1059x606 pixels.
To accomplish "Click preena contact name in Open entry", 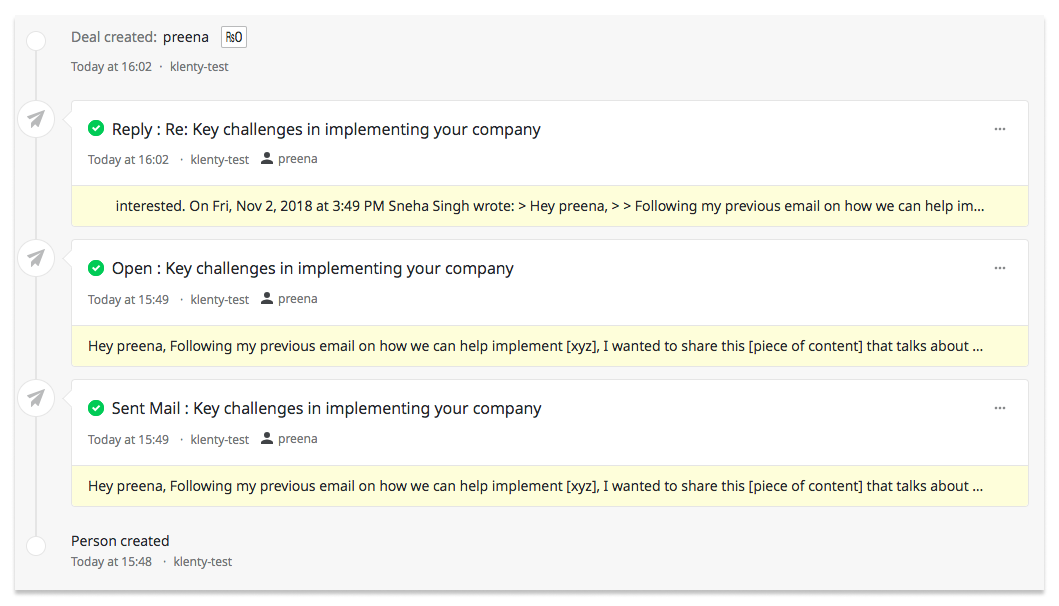I will click(x=297, y=299).
